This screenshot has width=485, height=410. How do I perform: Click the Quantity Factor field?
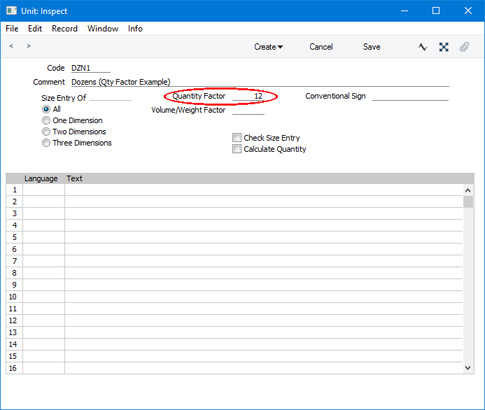click(248, 96)
